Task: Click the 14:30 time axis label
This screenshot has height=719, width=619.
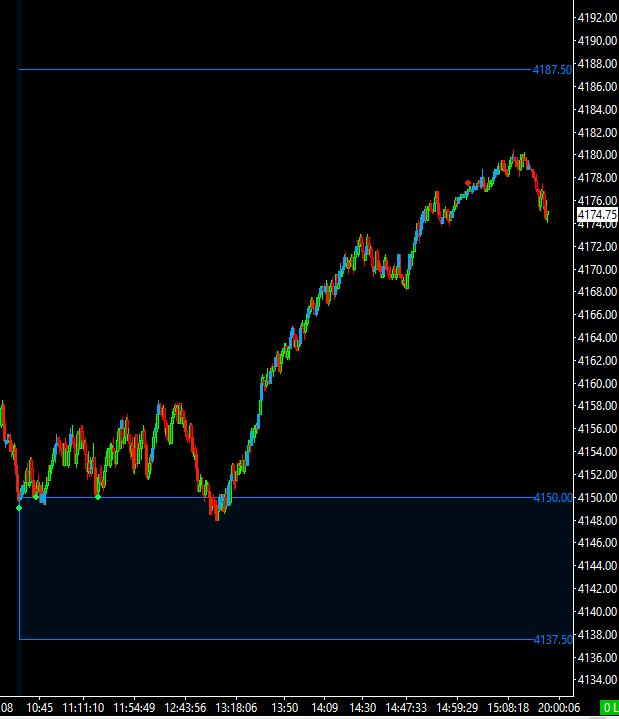Action: click(362, 708)
